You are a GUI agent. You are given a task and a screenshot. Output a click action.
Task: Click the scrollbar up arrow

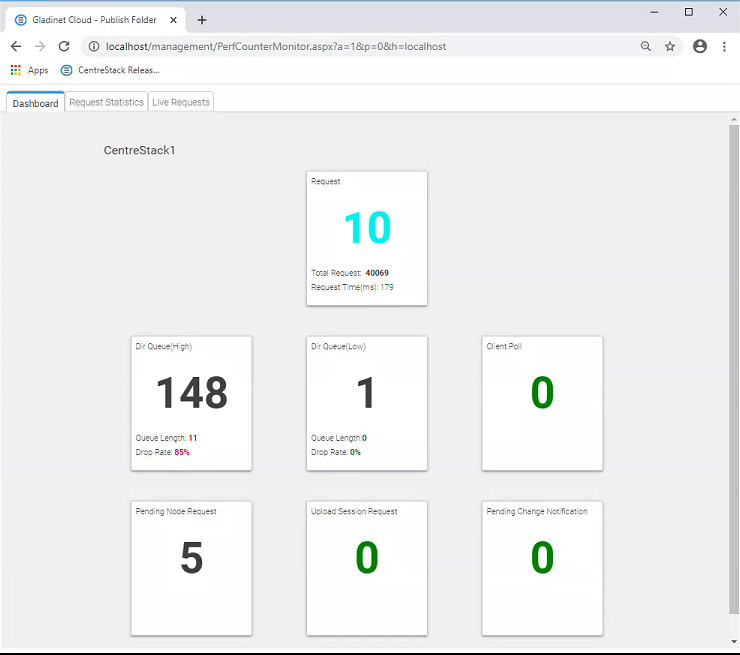point(734,120)
